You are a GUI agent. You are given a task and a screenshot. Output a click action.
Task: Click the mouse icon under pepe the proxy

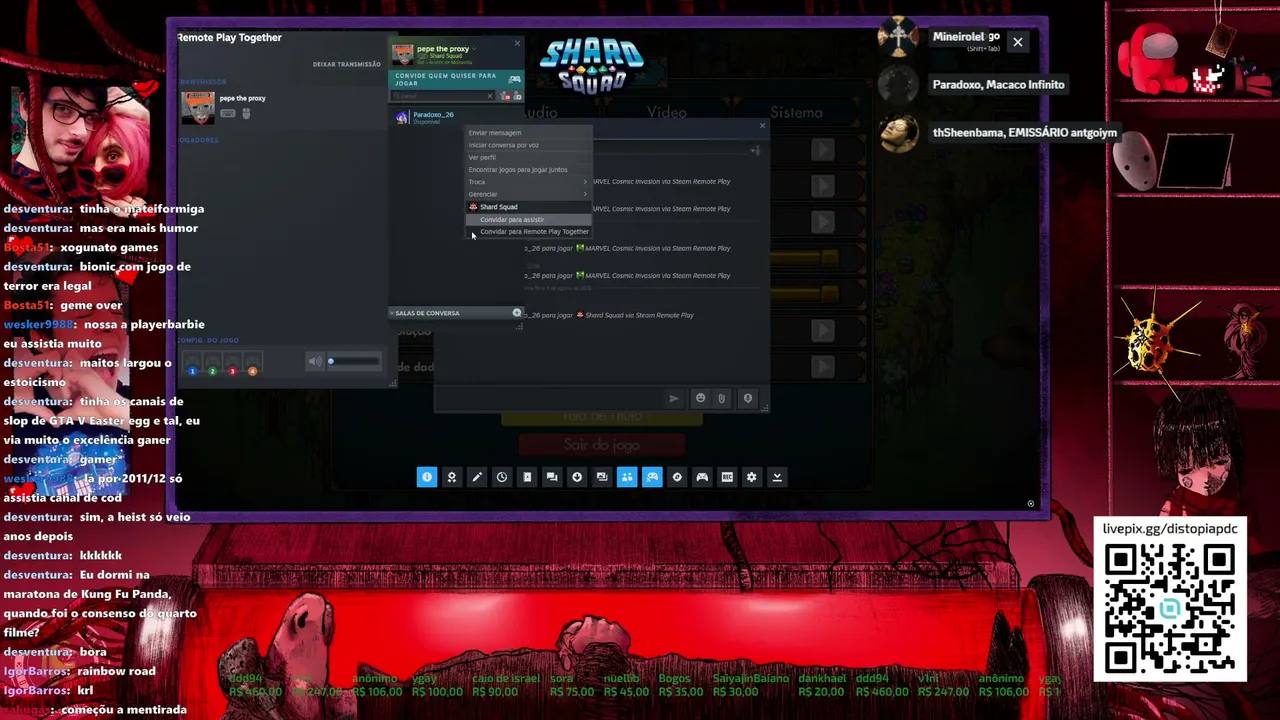[246, 113]
